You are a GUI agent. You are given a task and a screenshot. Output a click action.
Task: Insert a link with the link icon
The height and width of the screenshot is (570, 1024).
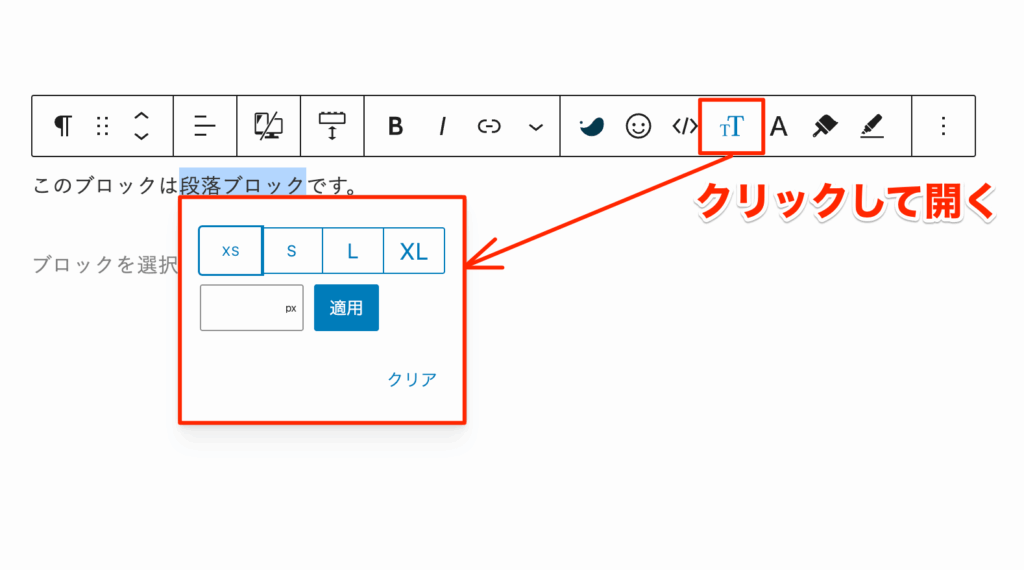click(x=488, y=126)
